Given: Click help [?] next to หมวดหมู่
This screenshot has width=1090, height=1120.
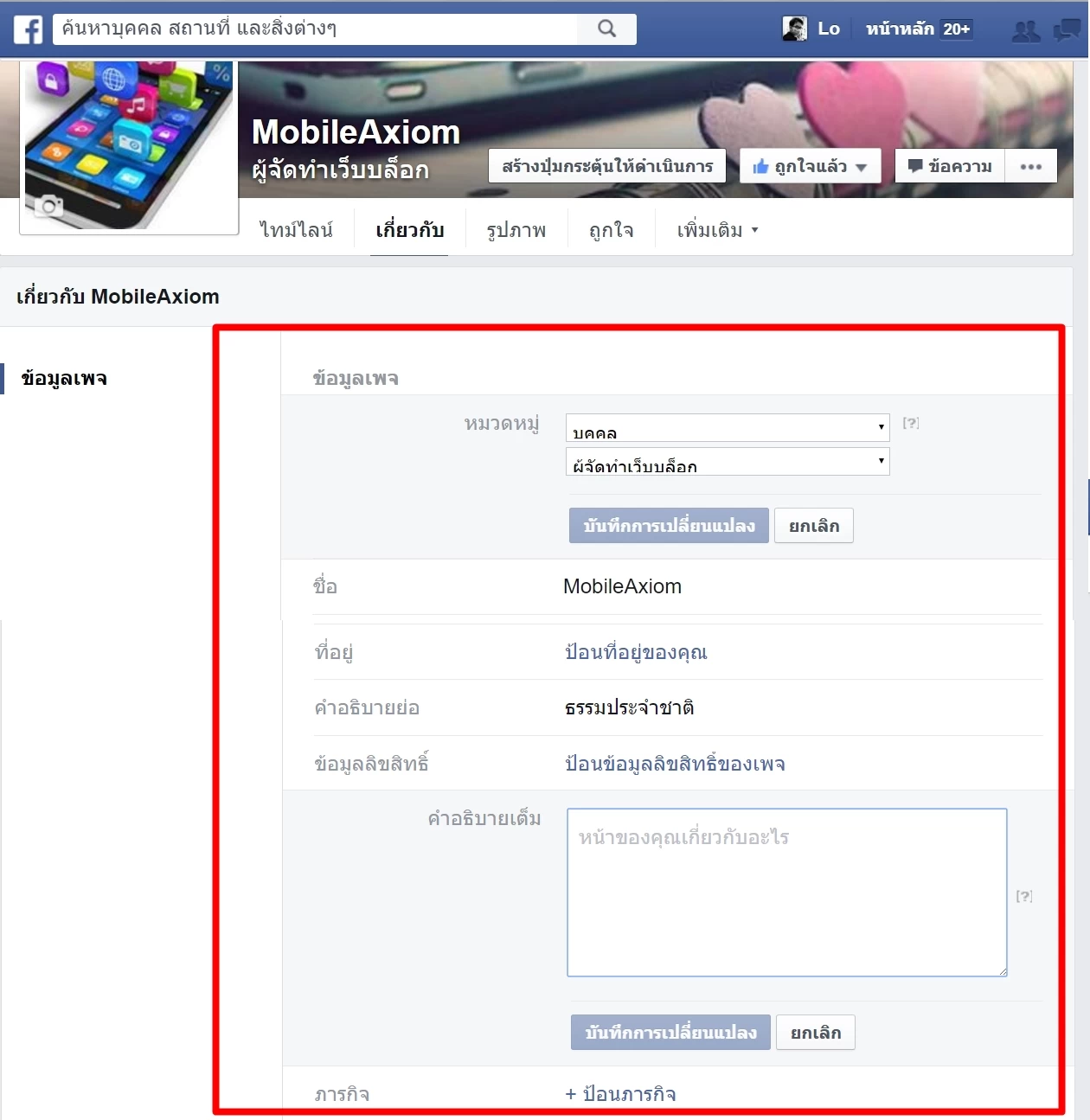Looking at the screenshot, I should [911, 423].
